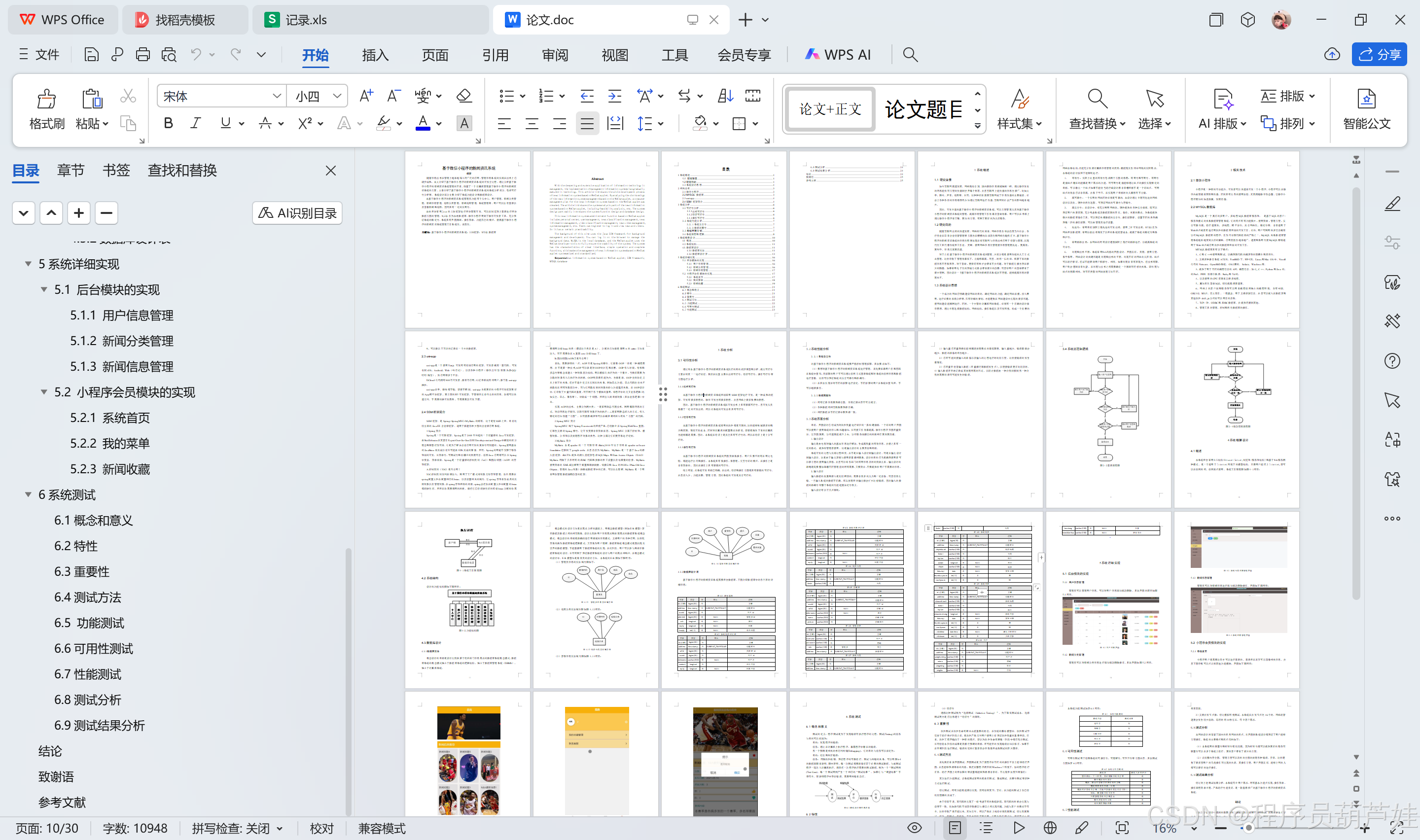This screenshot has height=840, width=1420.
Task: Jump to '6.5 功能测试' in outline
Action: 89,623
